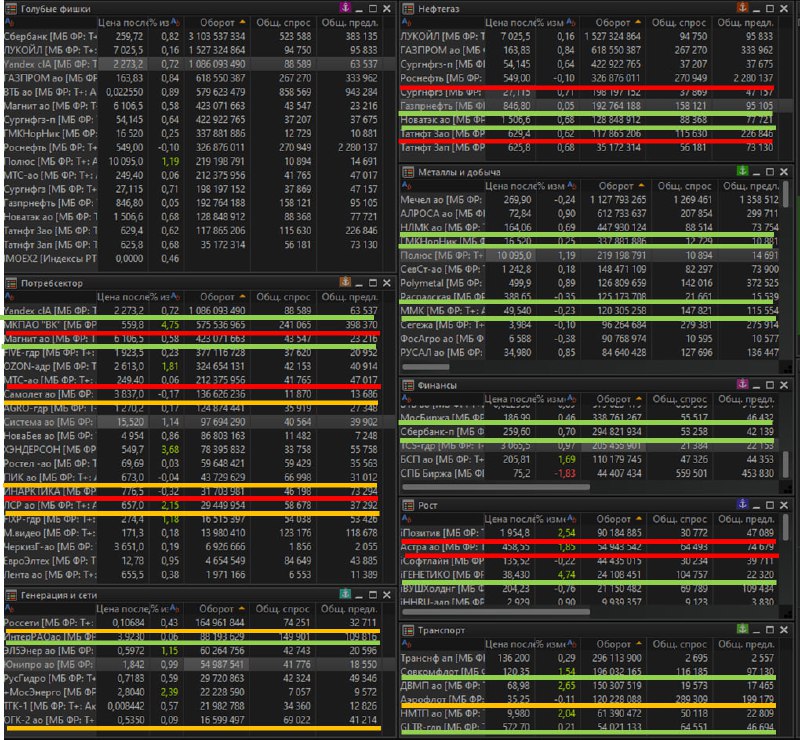Select the IMOEX2 row in Голубые фишки

[x=199, y=258]
